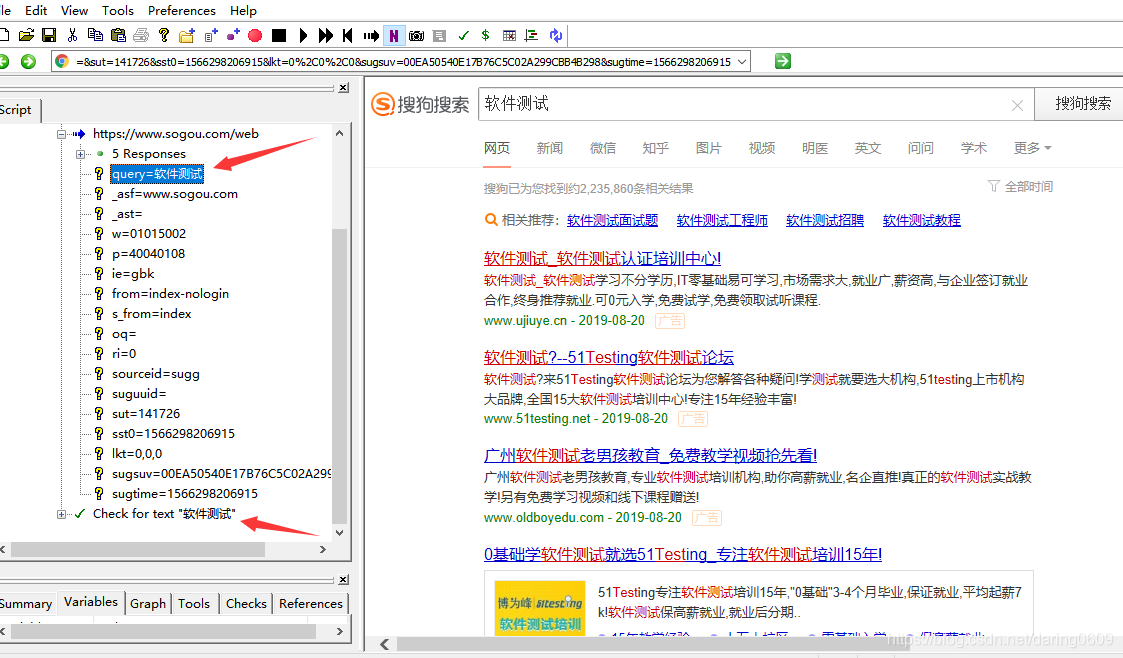The height and width of the screenshot is (658, 1123).
Task: Open the 软件测试面试题 related link
Action: 612,221
